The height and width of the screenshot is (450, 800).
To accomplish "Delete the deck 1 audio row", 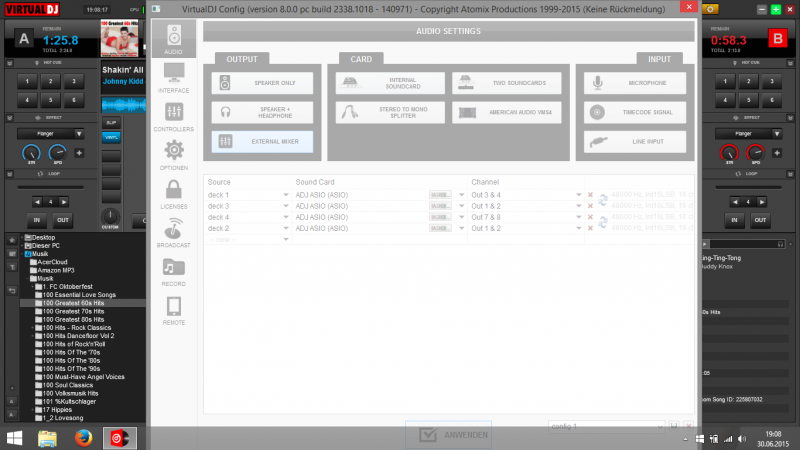I will coord(590,195).
